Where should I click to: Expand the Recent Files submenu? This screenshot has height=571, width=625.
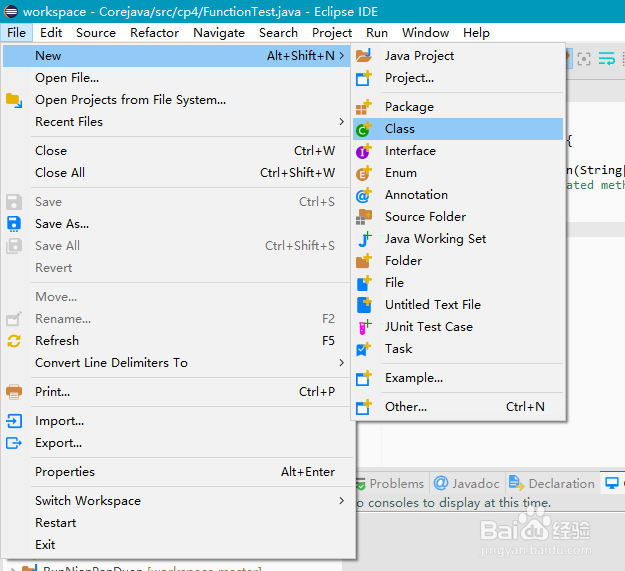[x=342, y=122]
